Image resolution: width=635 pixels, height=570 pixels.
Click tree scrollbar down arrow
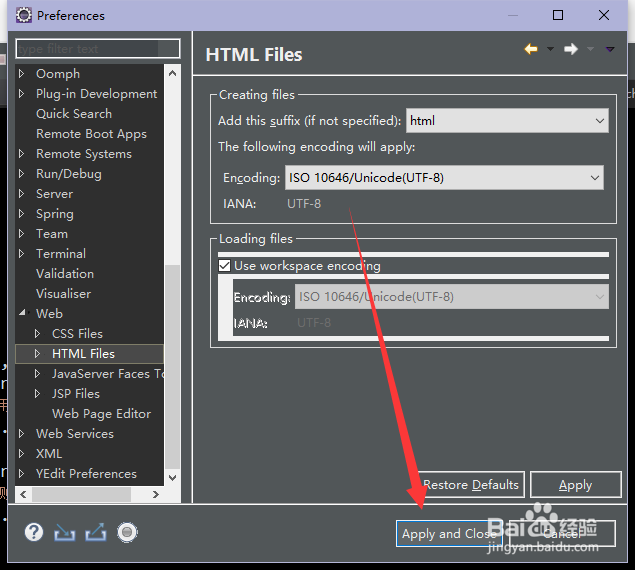(173, 477)
